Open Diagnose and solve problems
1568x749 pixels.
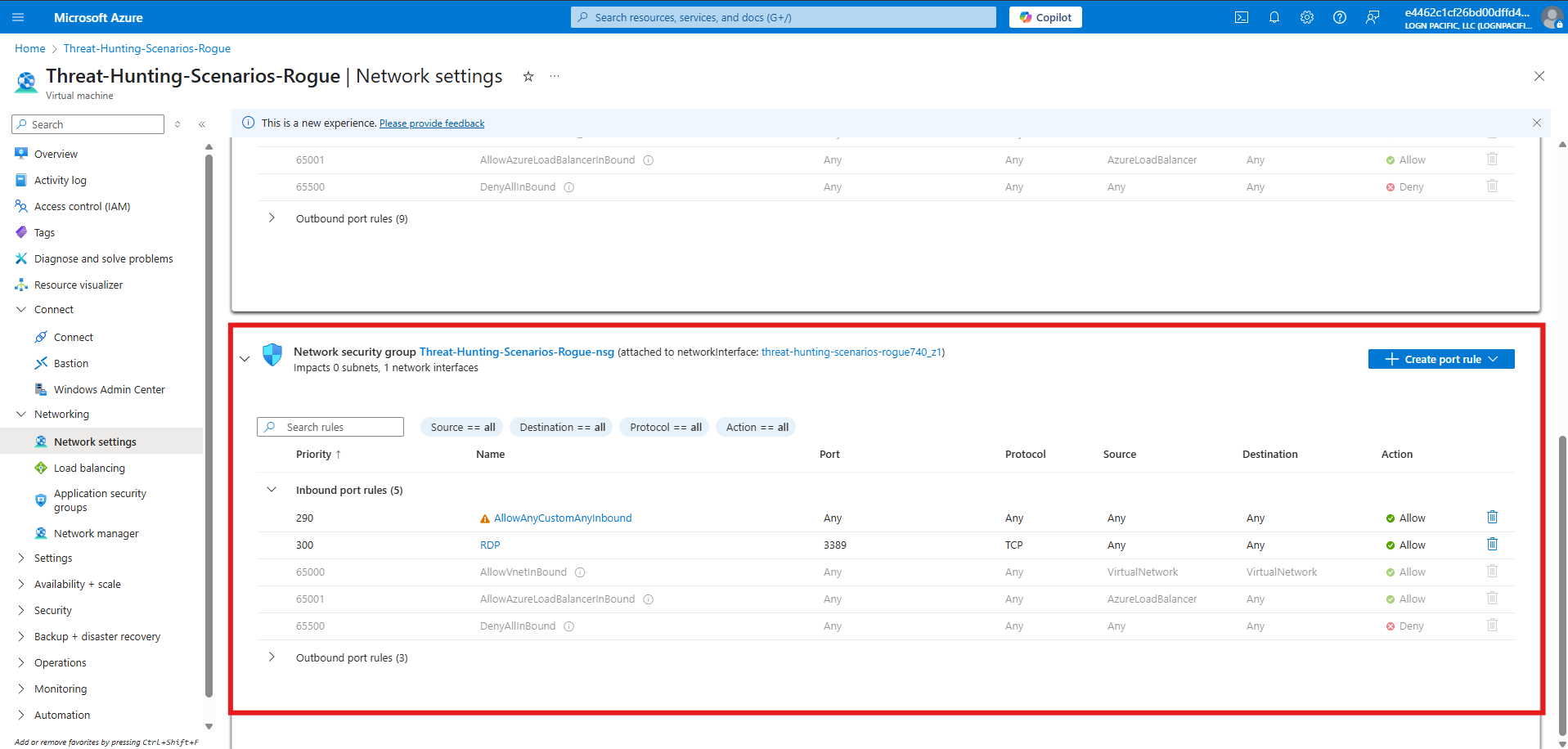[x=103, y=258]
